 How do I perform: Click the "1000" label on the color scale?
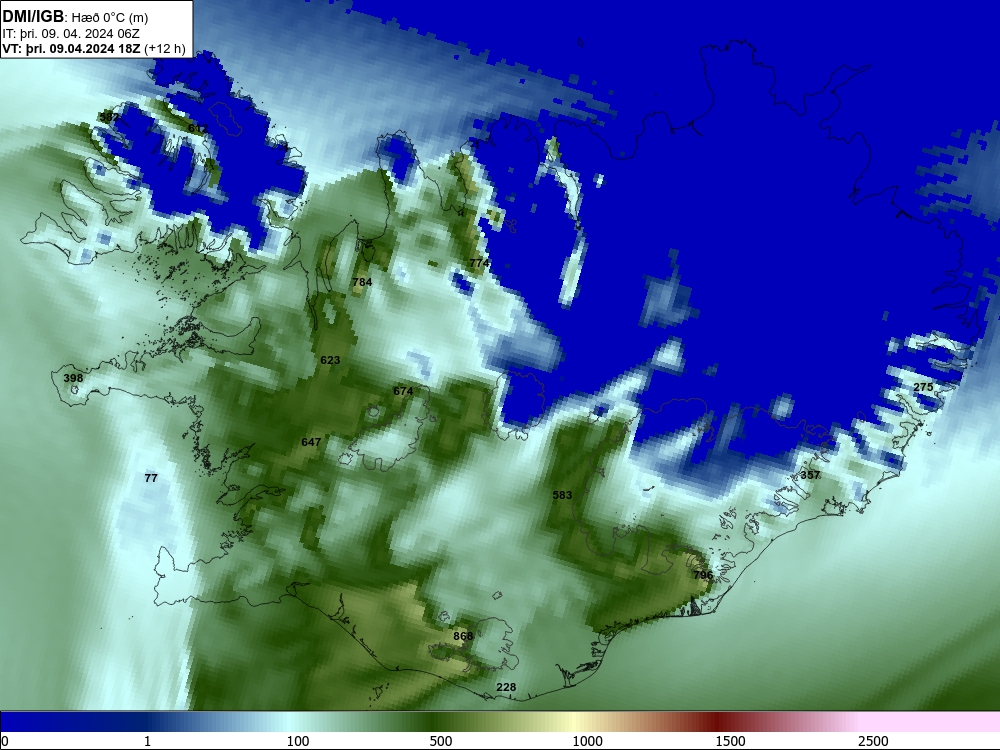tap(587, 741)
